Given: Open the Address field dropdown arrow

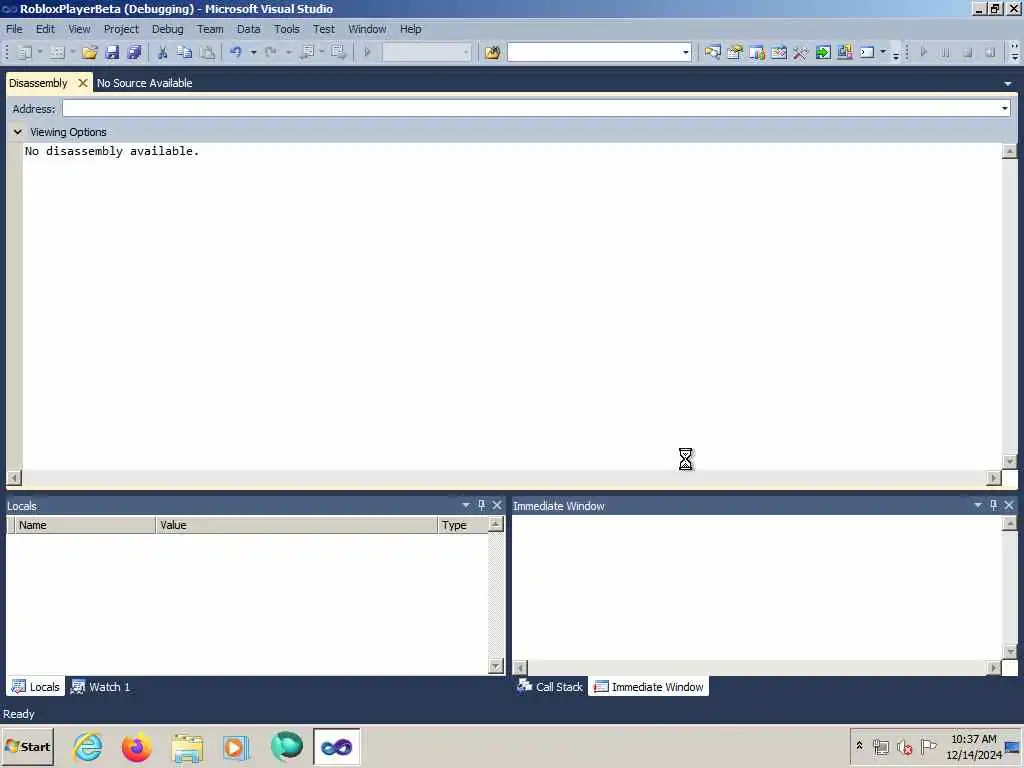Looking at the screenshot, I should [x=1004, y=108].
